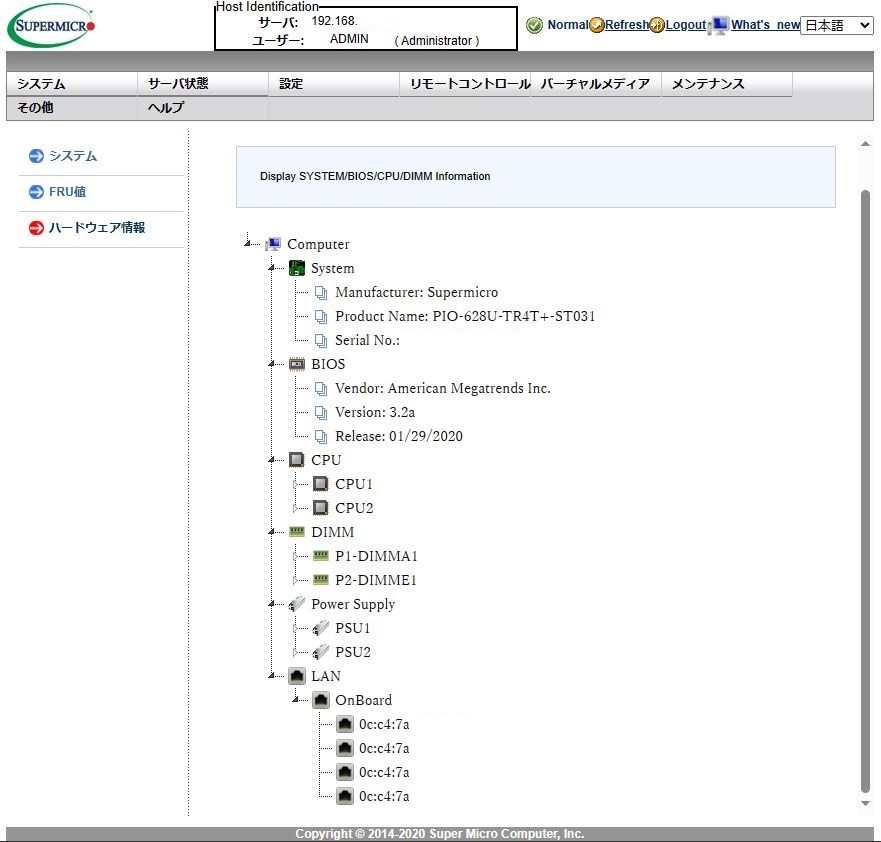This screenshot has height=842, width=881.
Task: Click the PSU1 power supply icon
Action: coord(321,628)
